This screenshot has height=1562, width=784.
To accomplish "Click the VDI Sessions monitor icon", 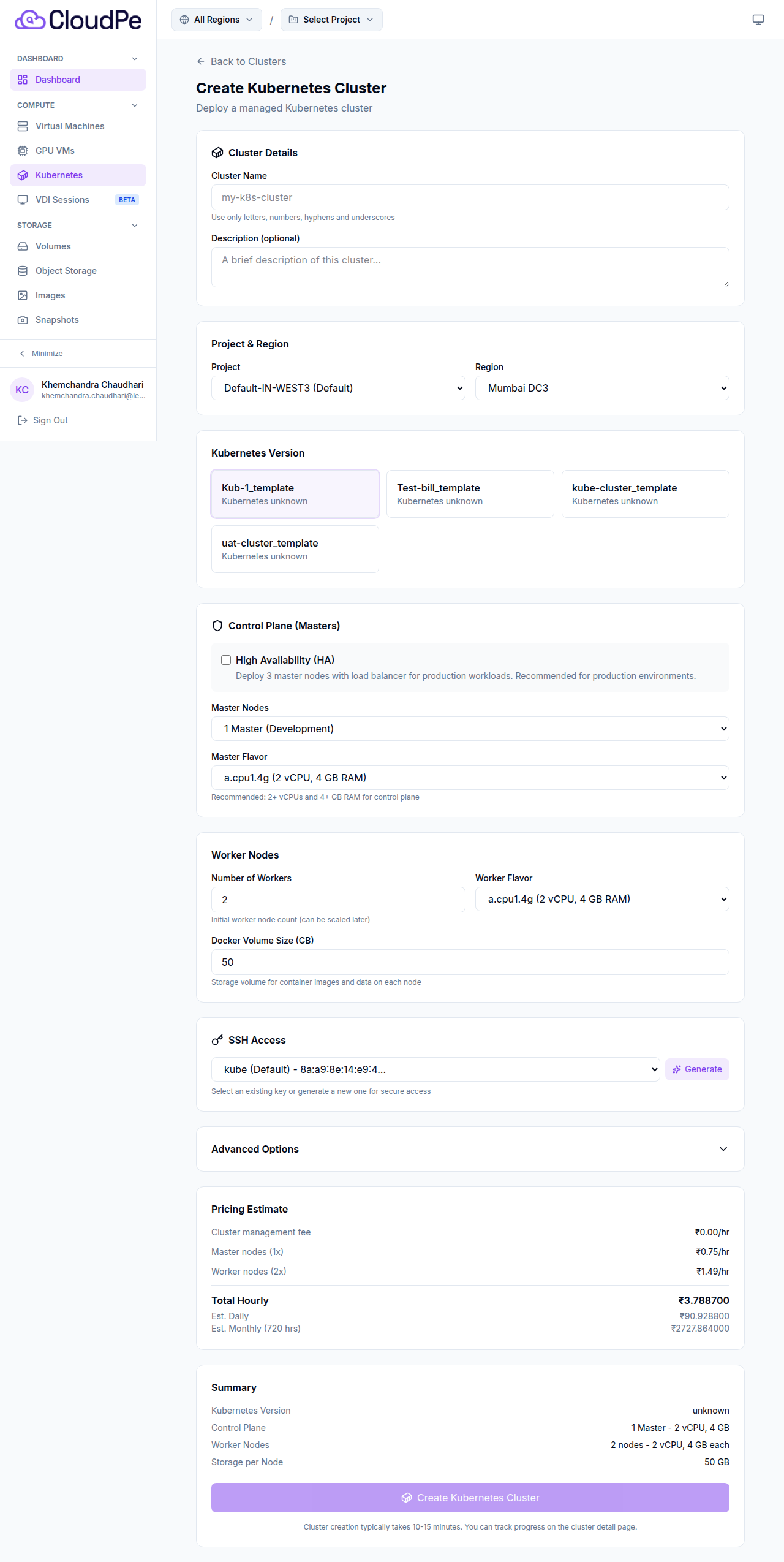I will pyautogui.click(x=23, y=200).
